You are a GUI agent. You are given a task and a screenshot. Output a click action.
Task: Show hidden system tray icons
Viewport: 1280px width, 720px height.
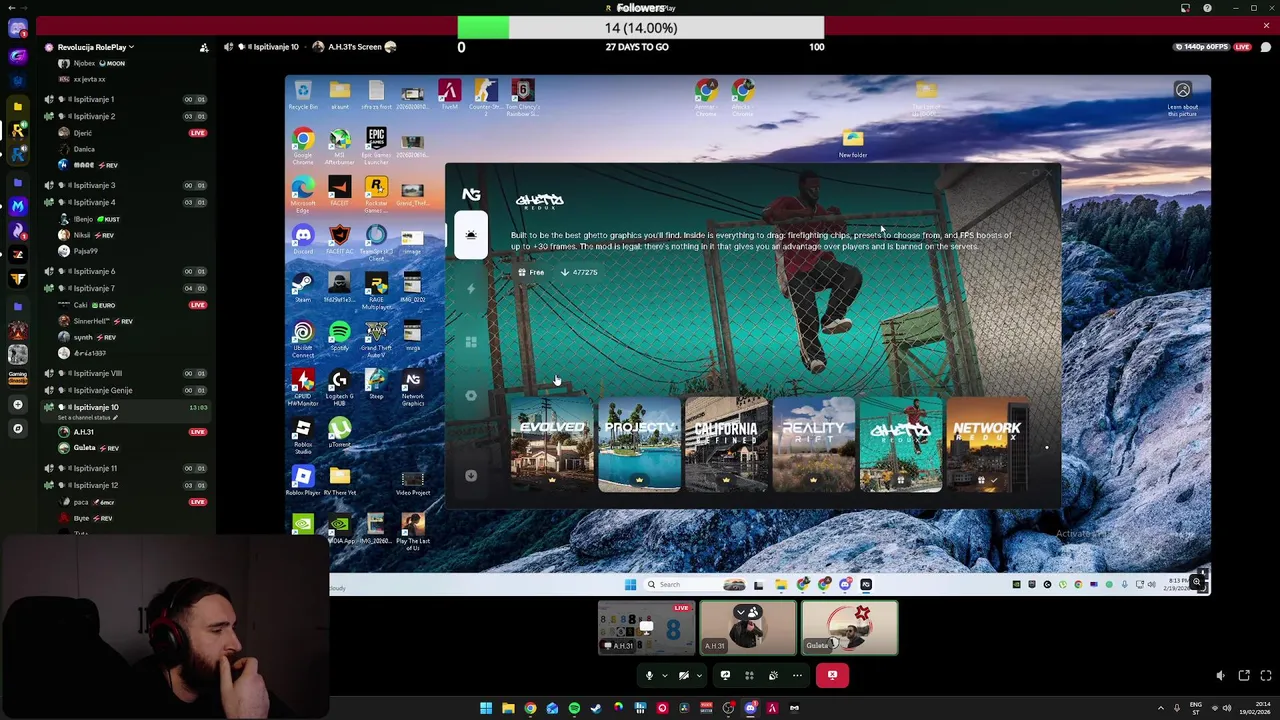(x=1160, y=708)
